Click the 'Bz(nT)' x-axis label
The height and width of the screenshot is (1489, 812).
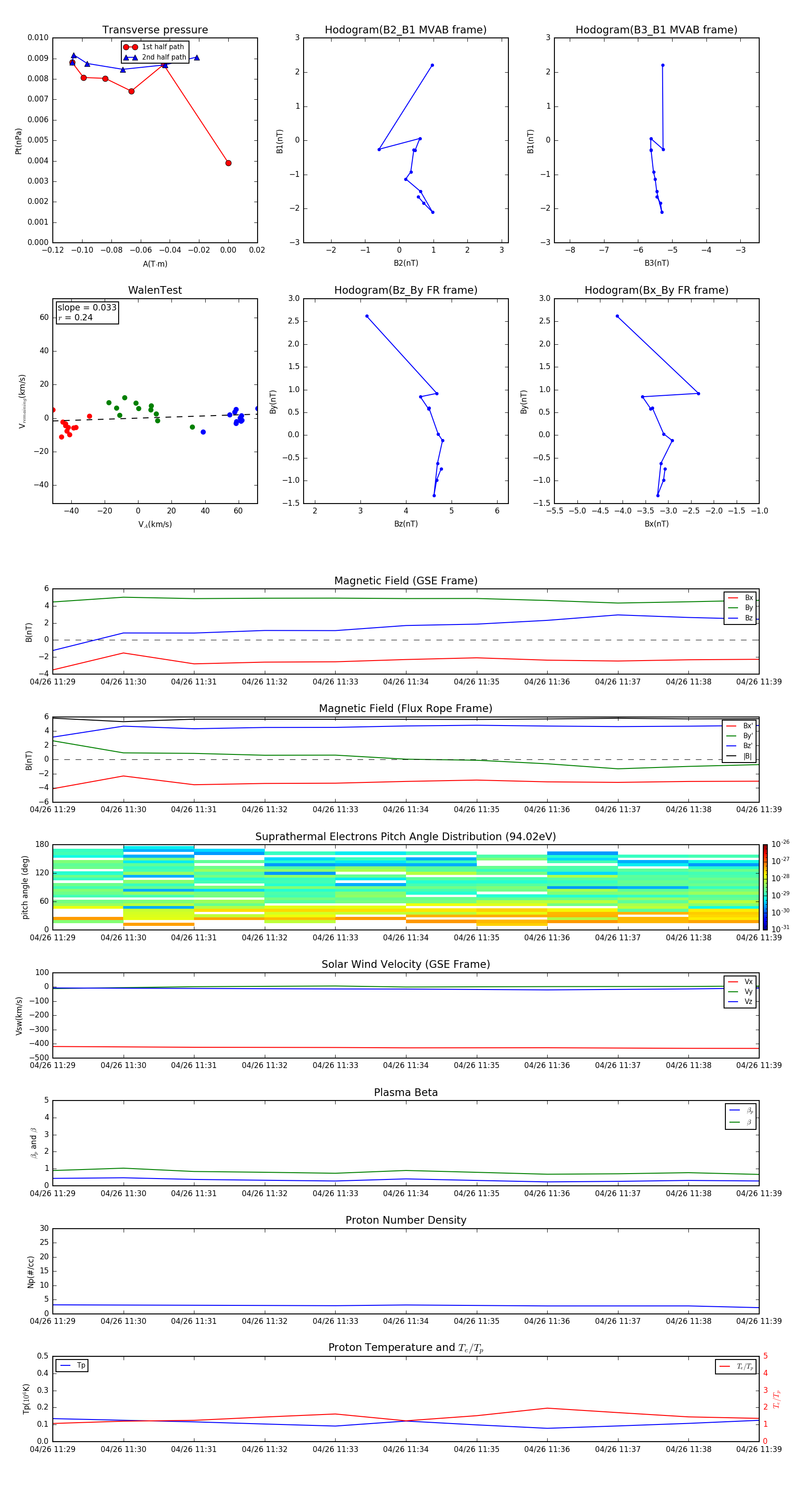[406, 524]
